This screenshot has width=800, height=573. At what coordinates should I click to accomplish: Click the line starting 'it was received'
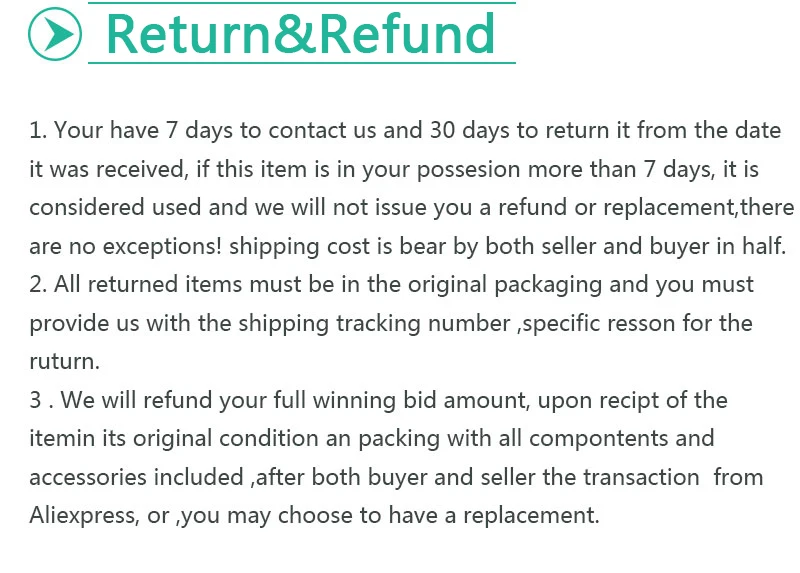(394, 169)
